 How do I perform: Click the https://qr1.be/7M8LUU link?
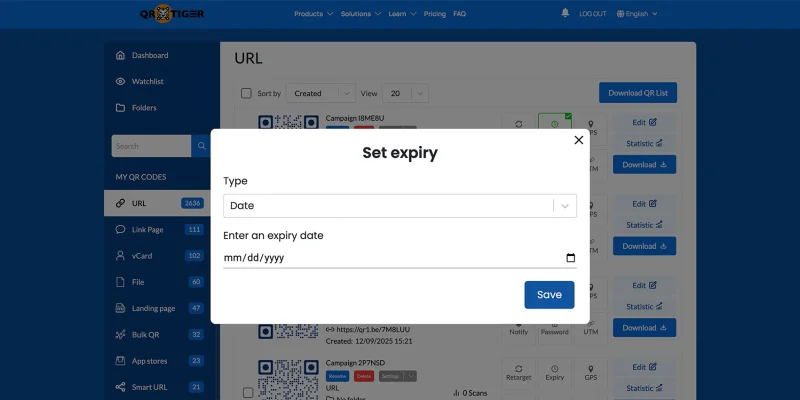pyautogui.click(x=372, y=330)
